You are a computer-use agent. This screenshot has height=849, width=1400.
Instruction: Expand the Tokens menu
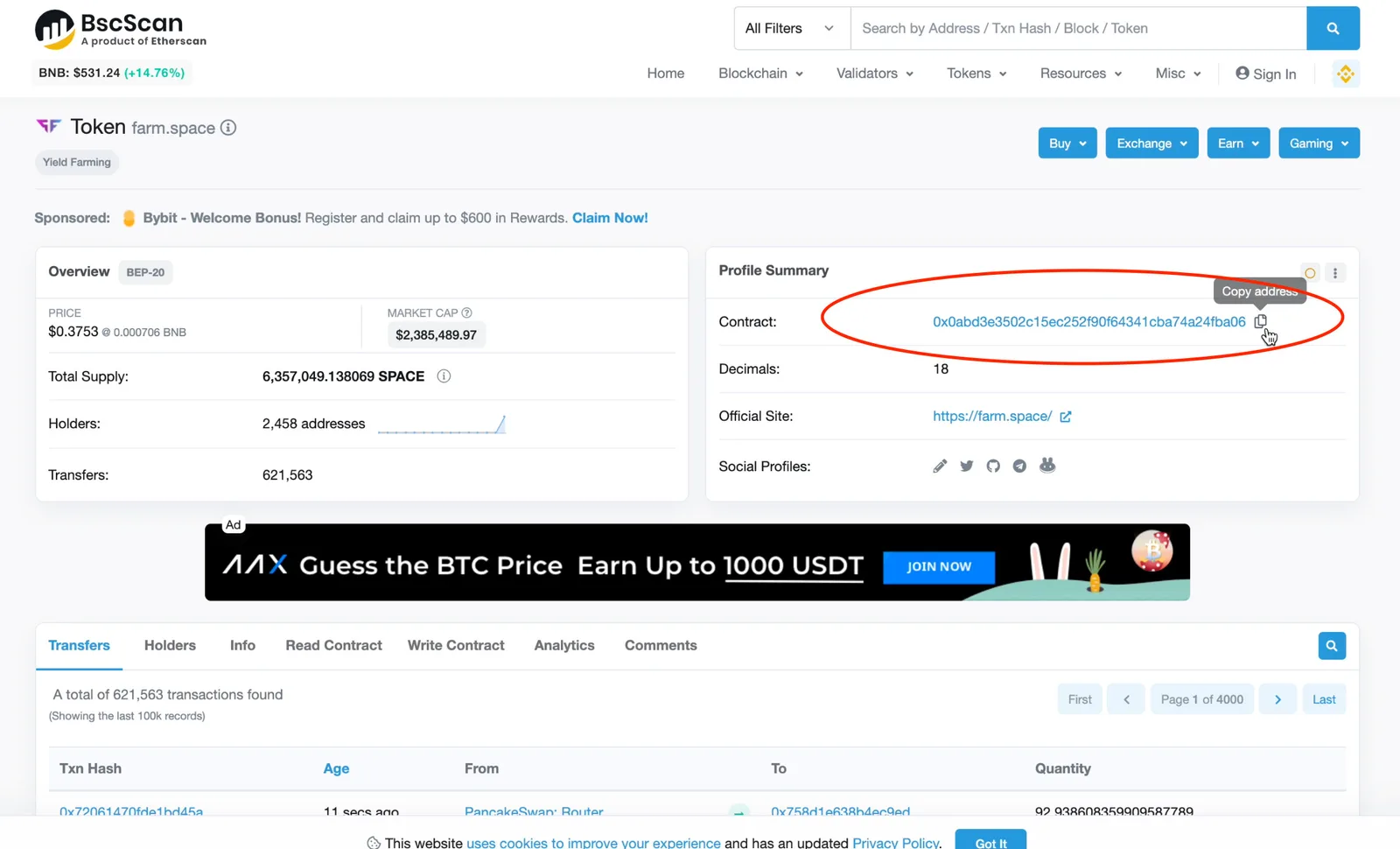(x=976, y=74)
